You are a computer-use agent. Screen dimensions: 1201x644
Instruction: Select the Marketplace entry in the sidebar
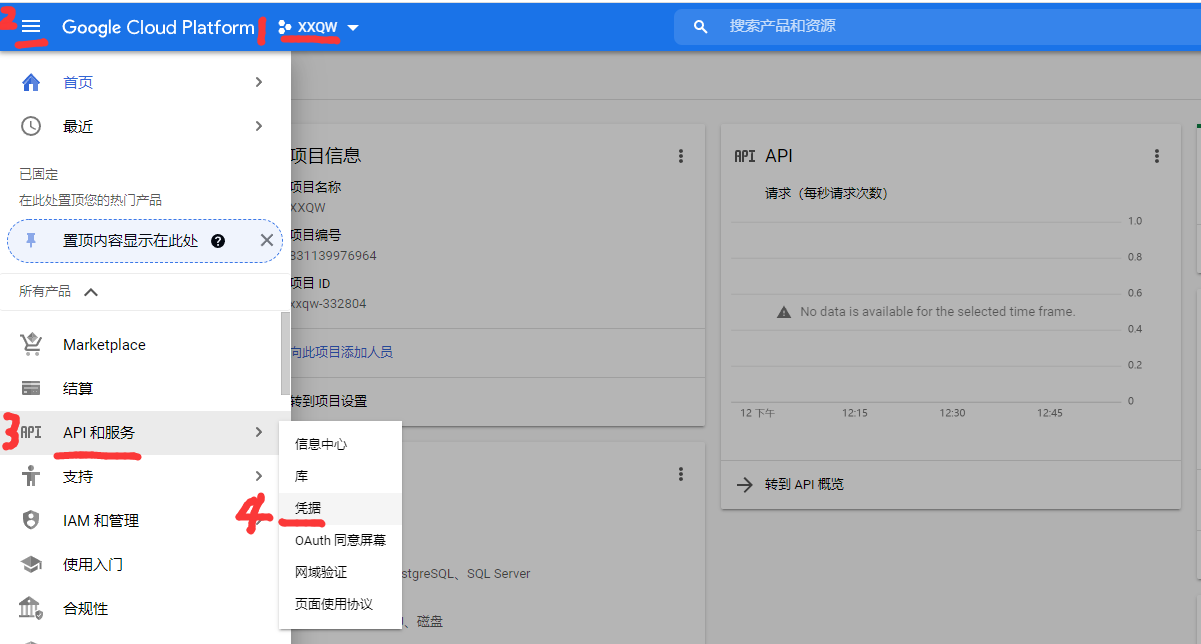[103, 343]
